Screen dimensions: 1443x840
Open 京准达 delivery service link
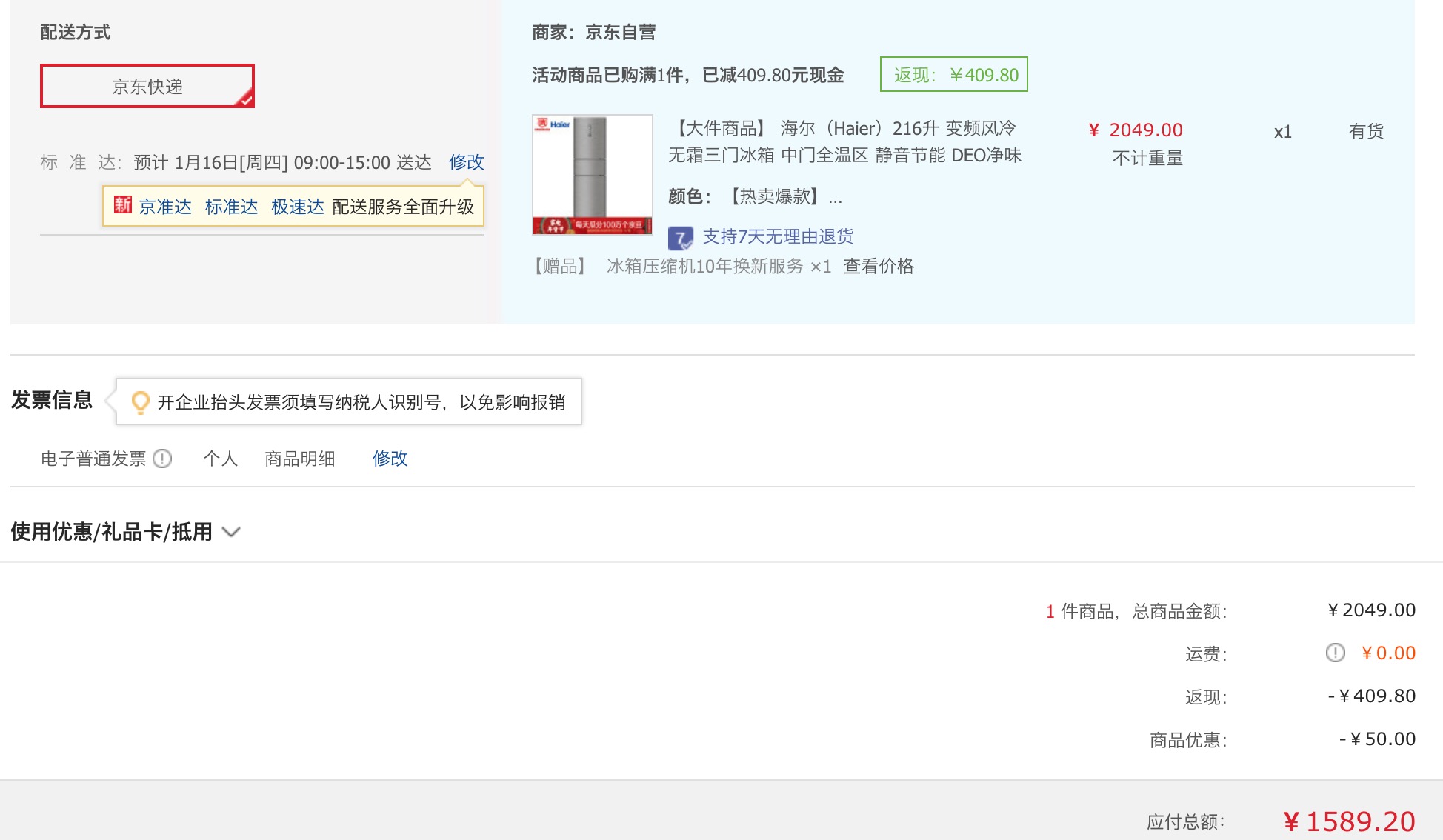click(x=165, y=207)
